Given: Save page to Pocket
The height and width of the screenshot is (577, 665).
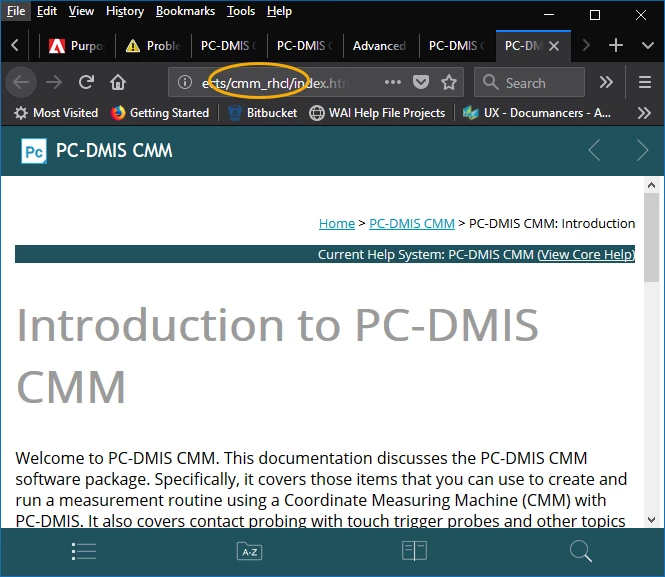Looking at the screenshot, I should (421, 82).
